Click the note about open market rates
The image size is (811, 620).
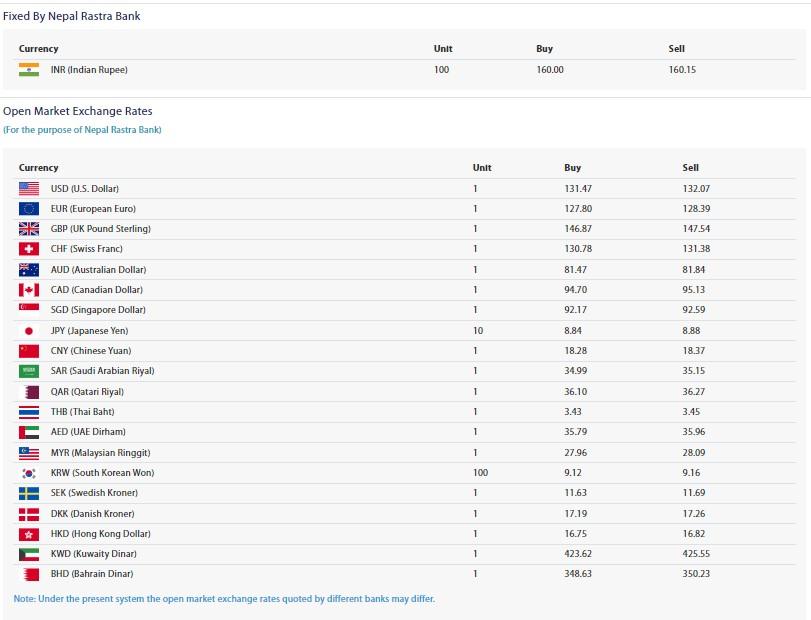tap(224, 599)
